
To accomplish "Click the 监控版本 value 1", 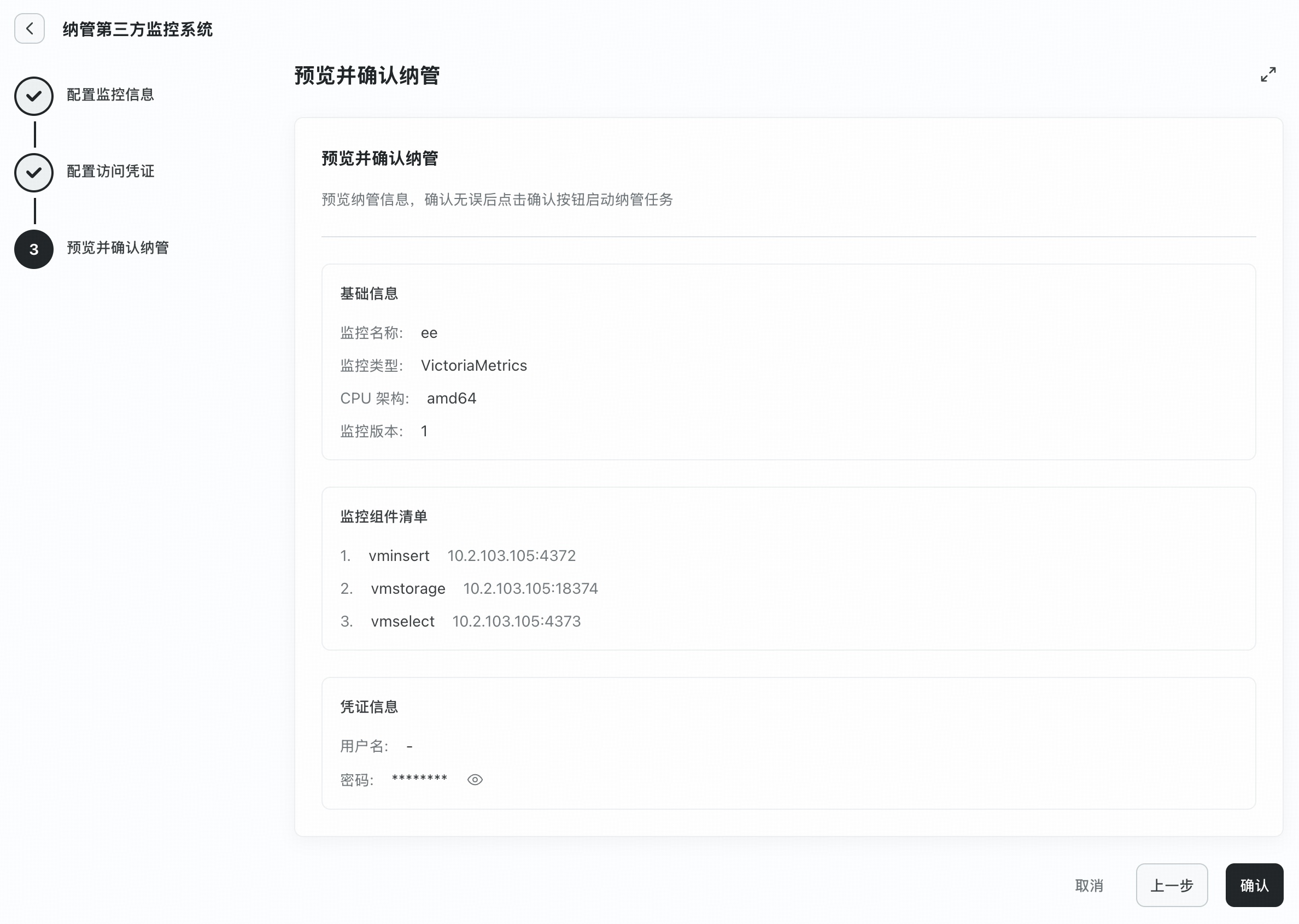I will point(424,431).
